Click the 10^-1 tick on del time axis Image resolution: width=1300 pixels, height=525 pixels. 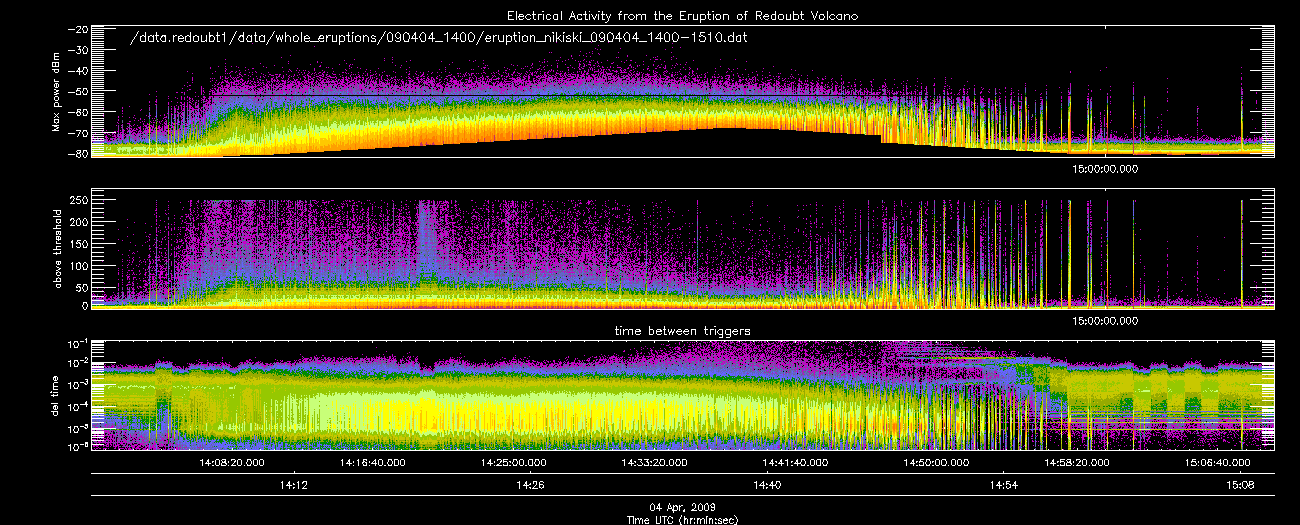point(76,342)
